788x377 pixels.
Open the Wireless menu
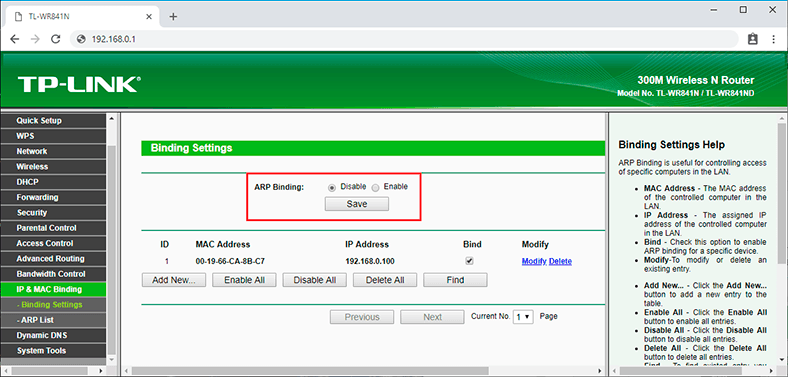click(53, 167)
